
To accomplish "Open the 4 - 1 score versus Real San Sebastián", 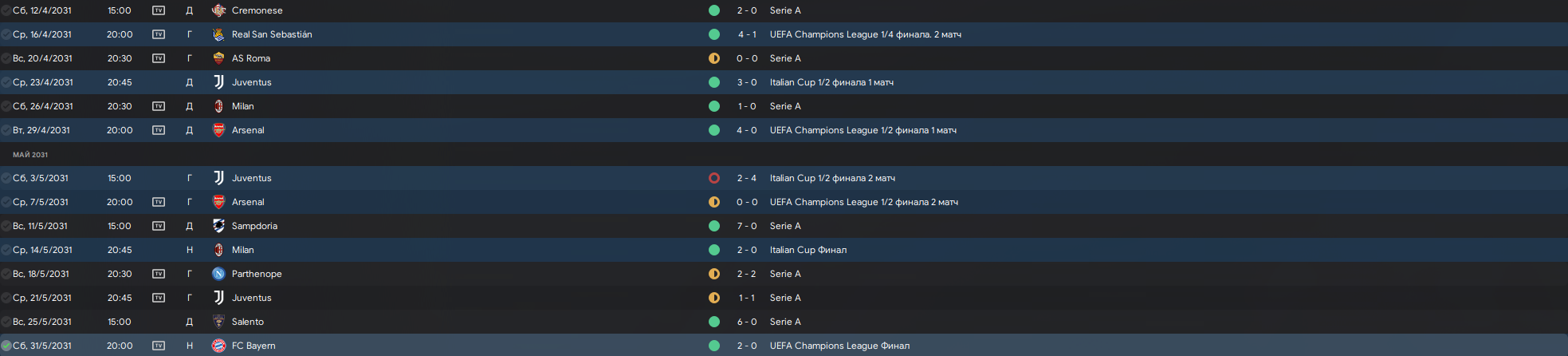I will coord(747,34).
